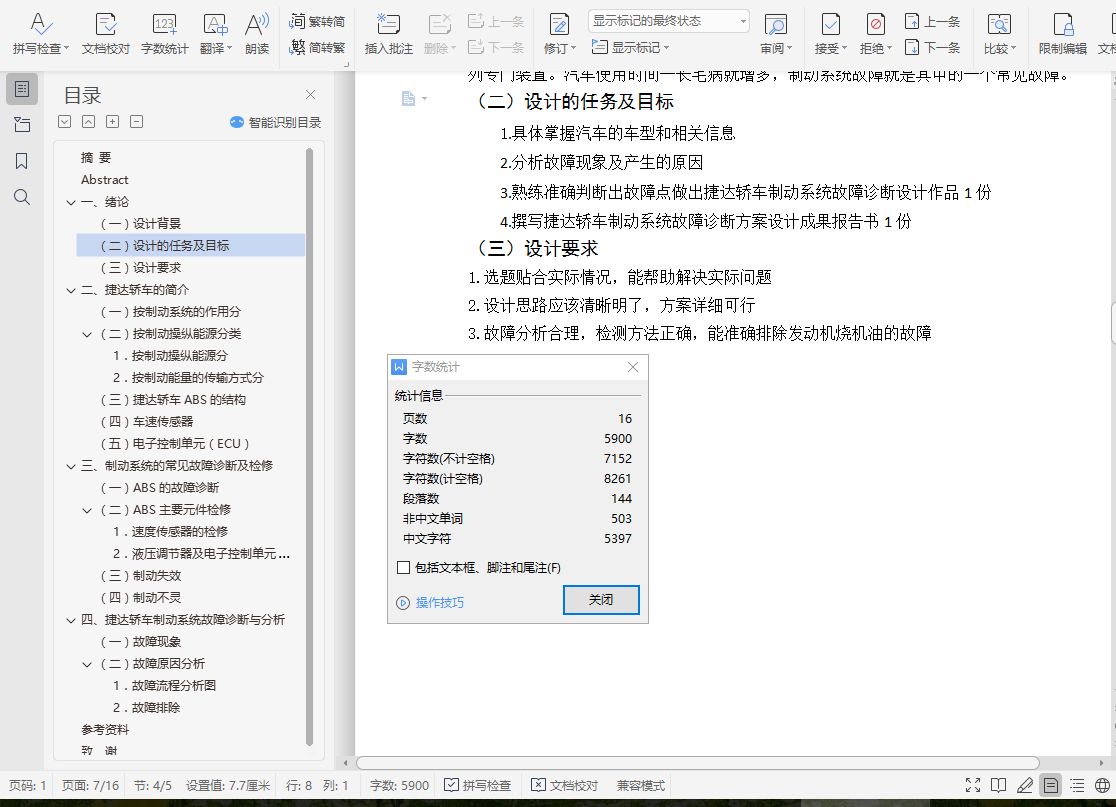The width and height of the screenshot is (1116, 807).
Task: Convert traditional to simplified (繁转简)
Action: pos(317,21)
